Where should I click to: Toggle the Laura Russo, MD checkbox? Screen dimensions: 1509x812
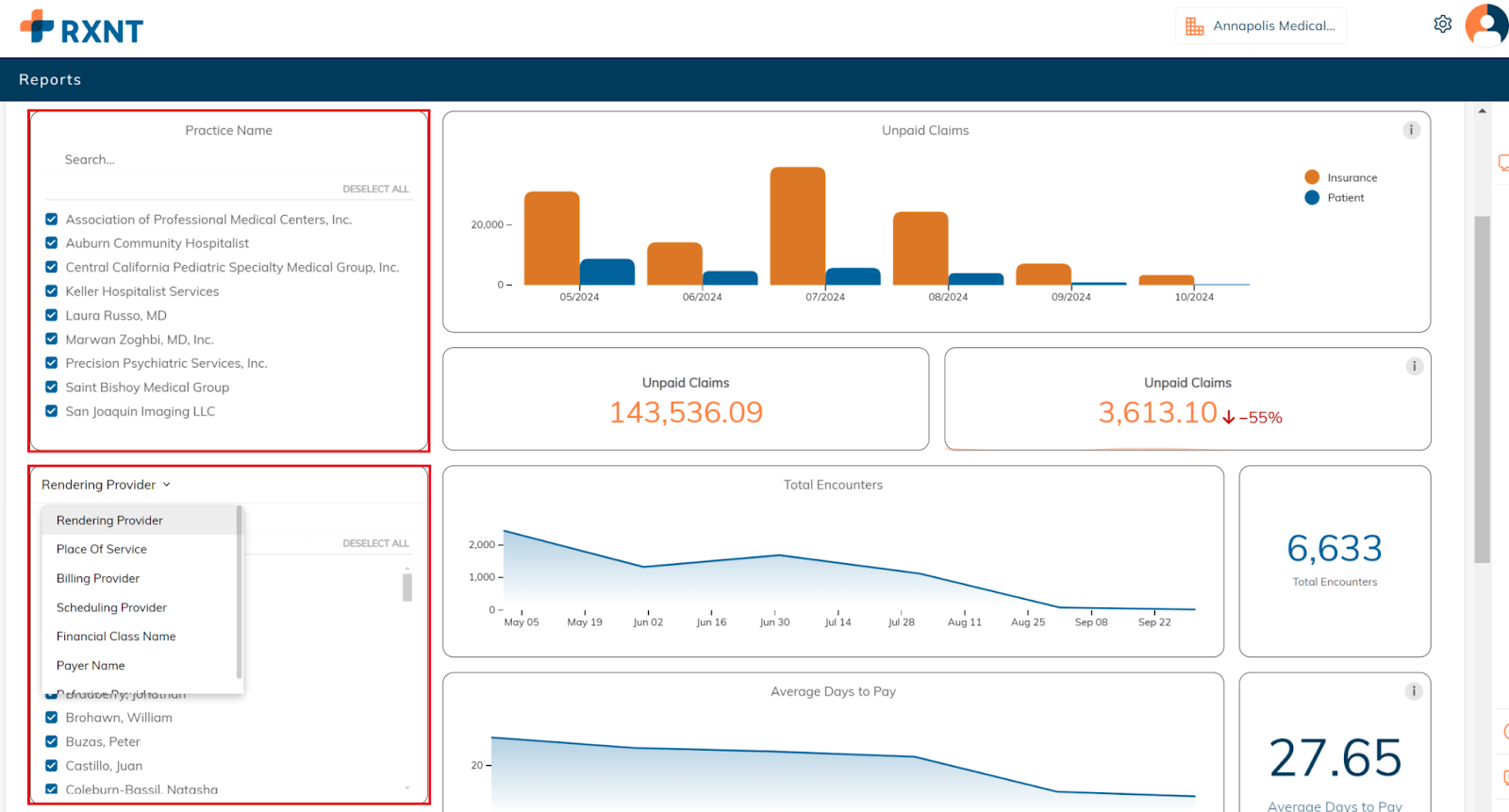[52, 315]
